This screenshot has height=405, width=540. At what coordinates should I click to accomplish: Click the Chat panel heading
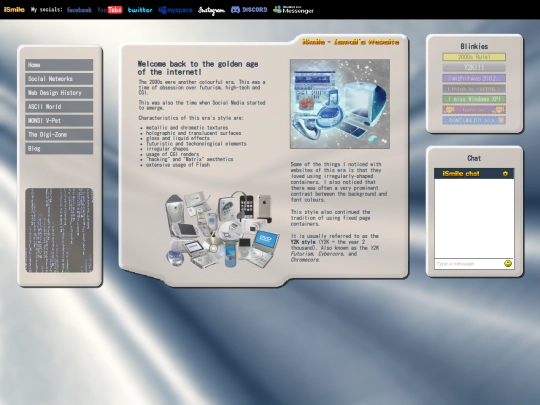[x=474, y=158]
